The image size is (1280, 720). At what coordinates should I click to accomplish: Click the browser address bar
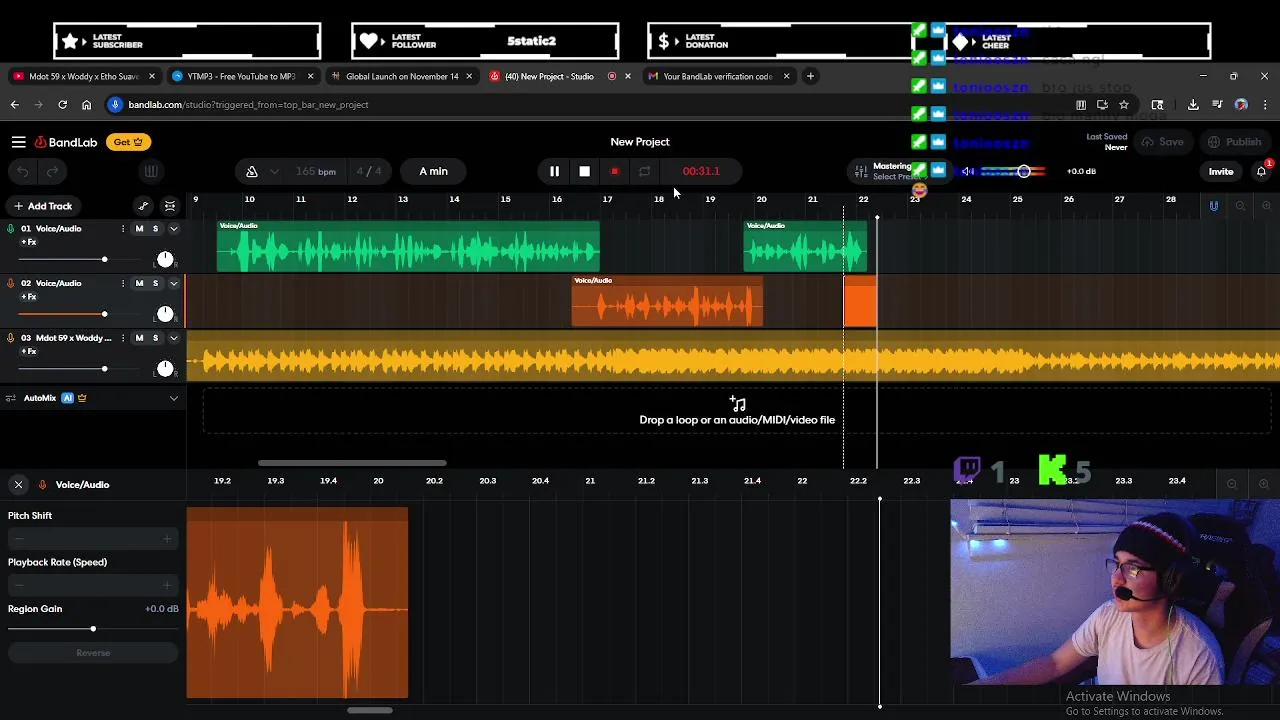click(x=590, y=104)
